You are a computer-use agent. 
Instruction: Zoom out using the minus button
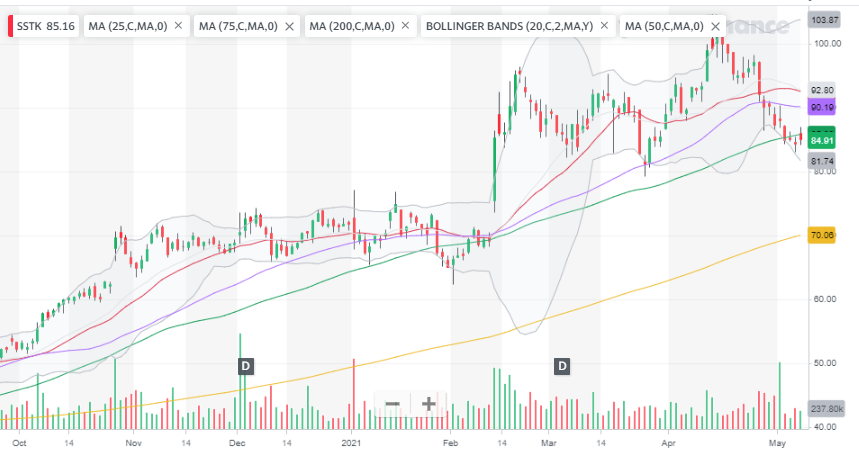coord(393,404)
